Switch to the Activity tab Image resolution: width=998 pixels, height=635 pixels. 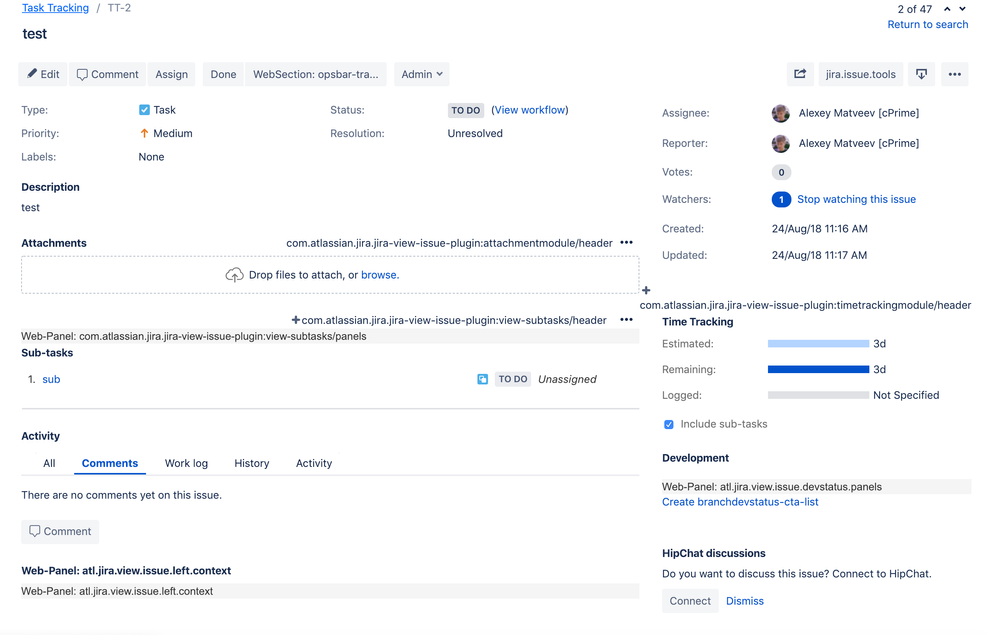click(x=314, y=463)
